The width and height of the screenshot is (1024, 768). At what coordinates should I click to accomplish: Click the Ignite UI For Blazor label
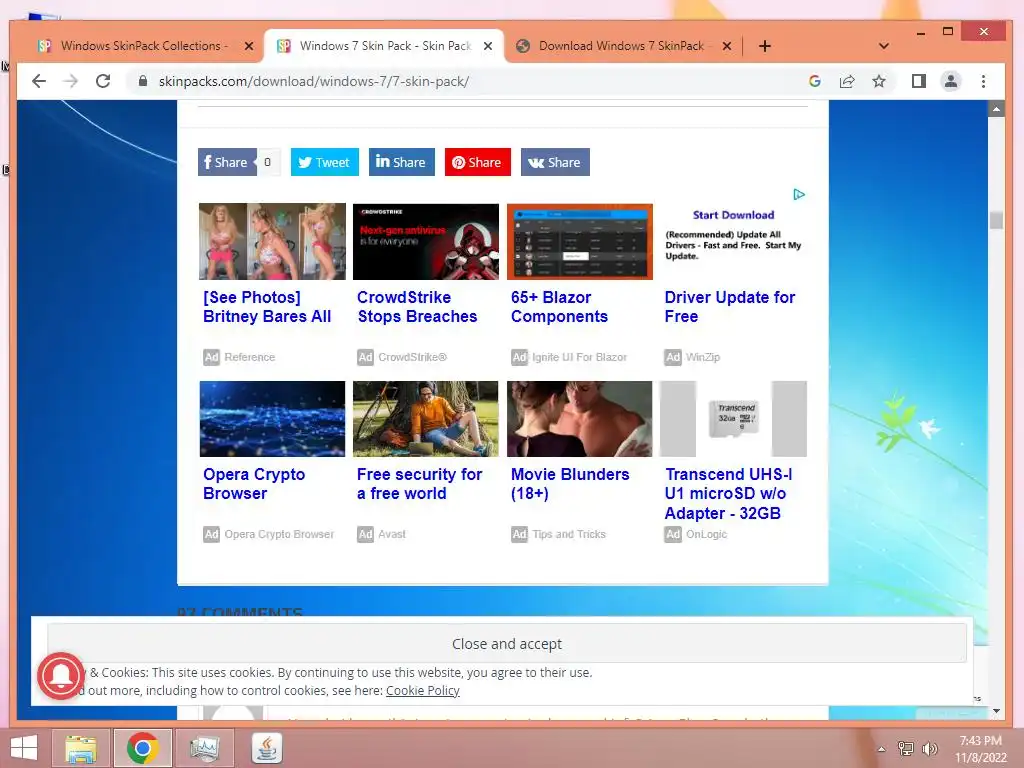tap(579, 357)
